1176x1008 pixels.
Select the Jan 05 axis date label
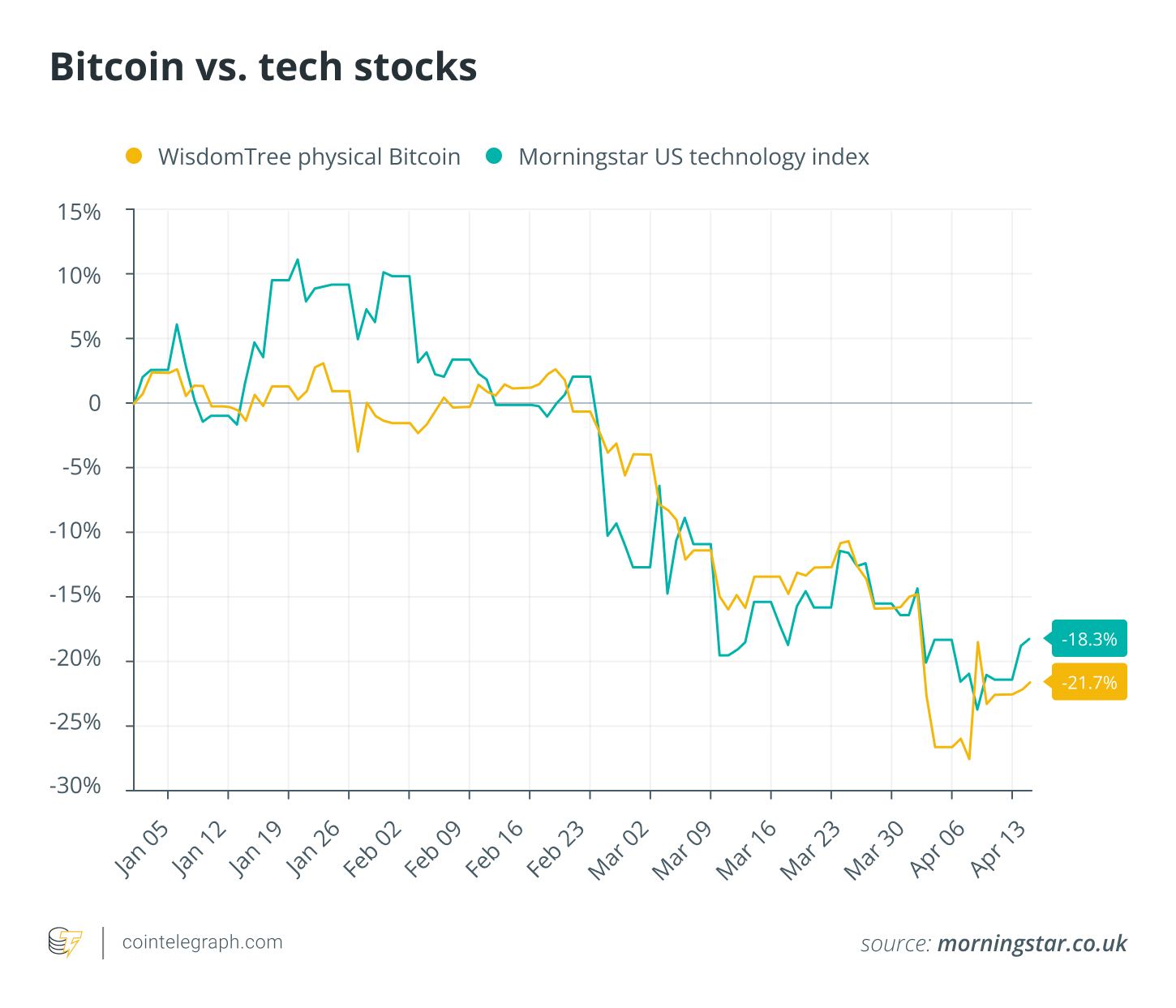point(143,848)
